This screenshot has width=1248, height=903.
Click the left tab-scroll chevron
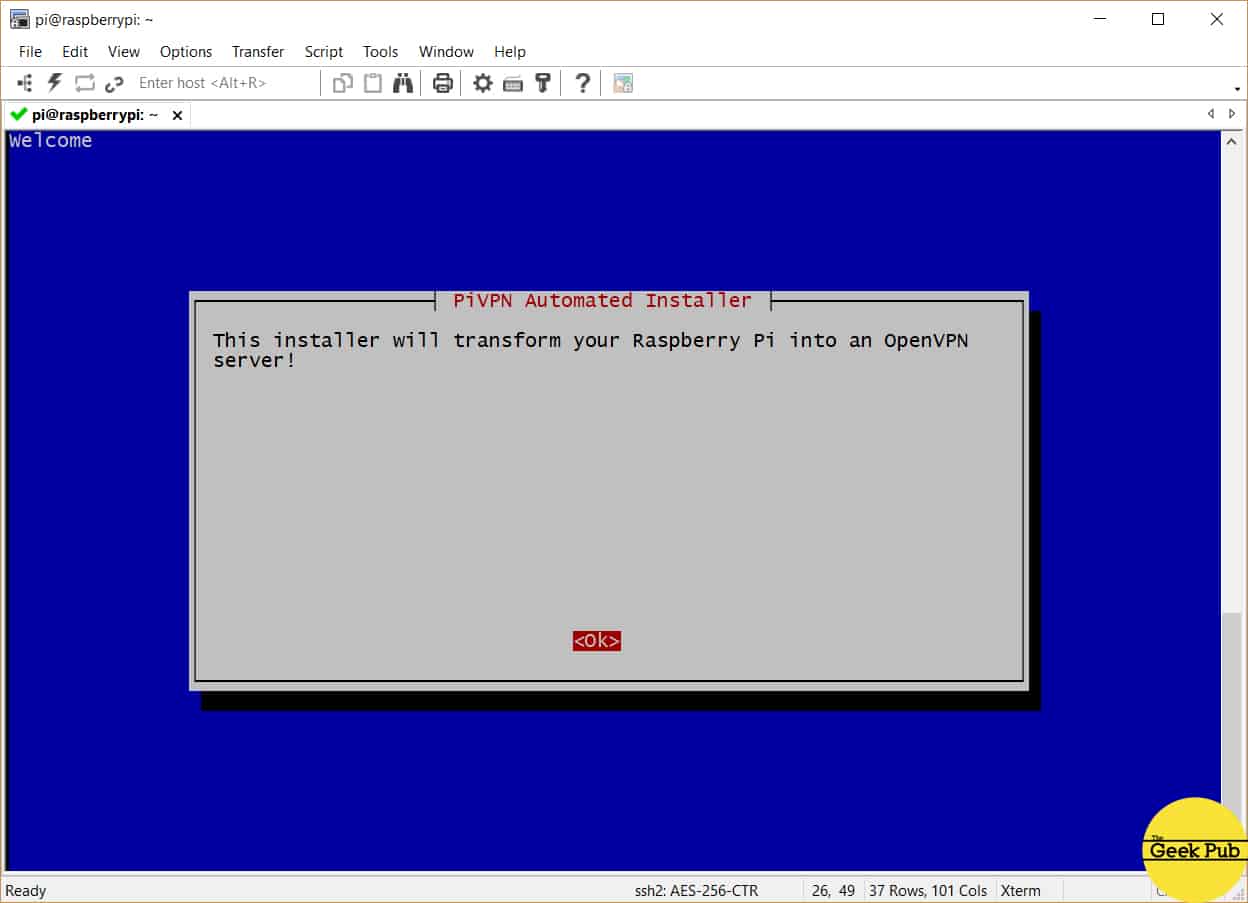pyautogui.click(x=1210, y=114)
